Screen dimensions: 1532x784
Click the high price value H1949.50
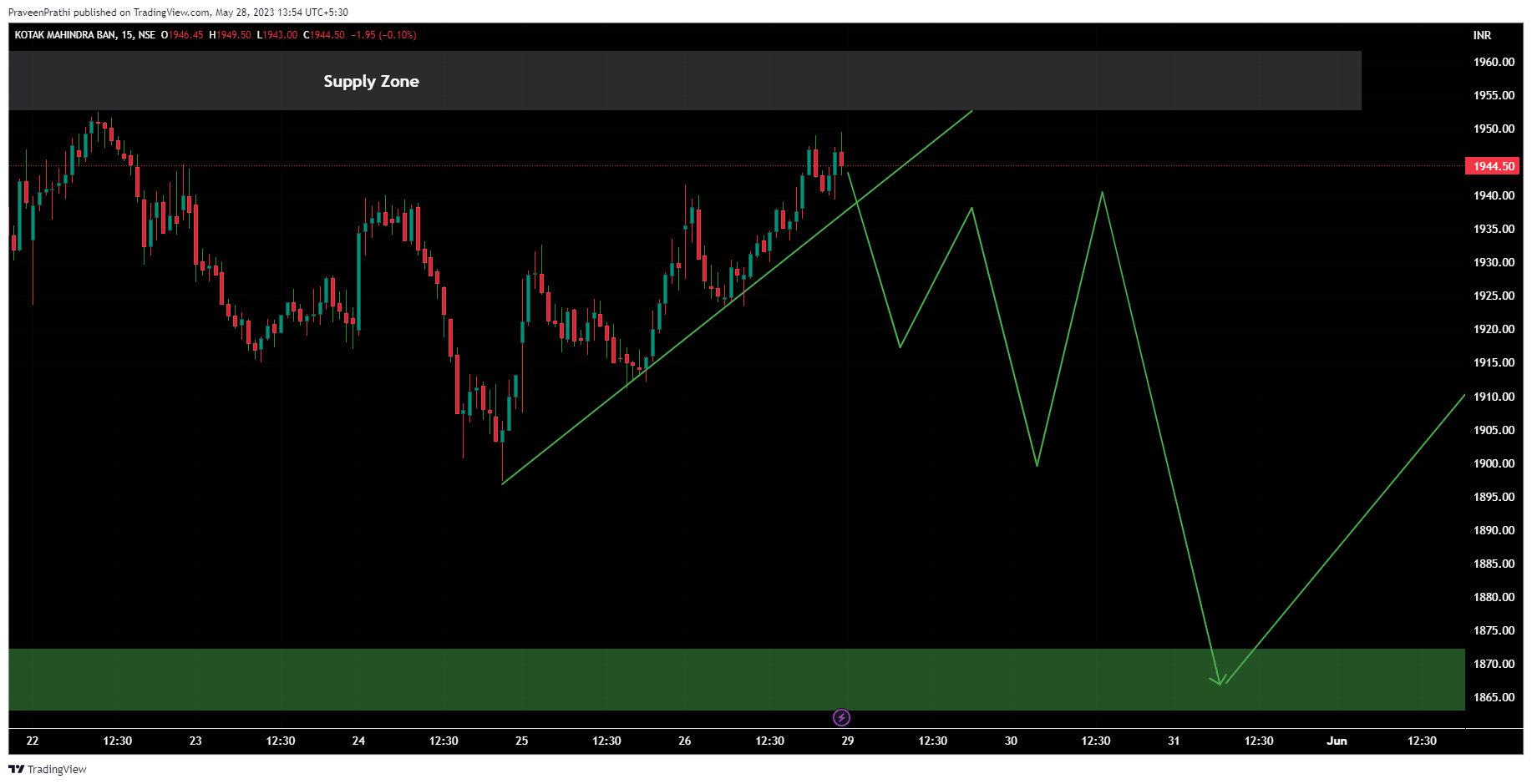point(230,35)
